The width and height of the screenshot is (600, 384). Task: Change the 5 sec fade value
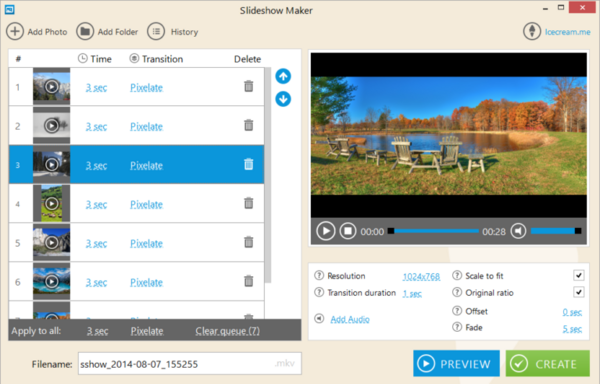point(572,329)
